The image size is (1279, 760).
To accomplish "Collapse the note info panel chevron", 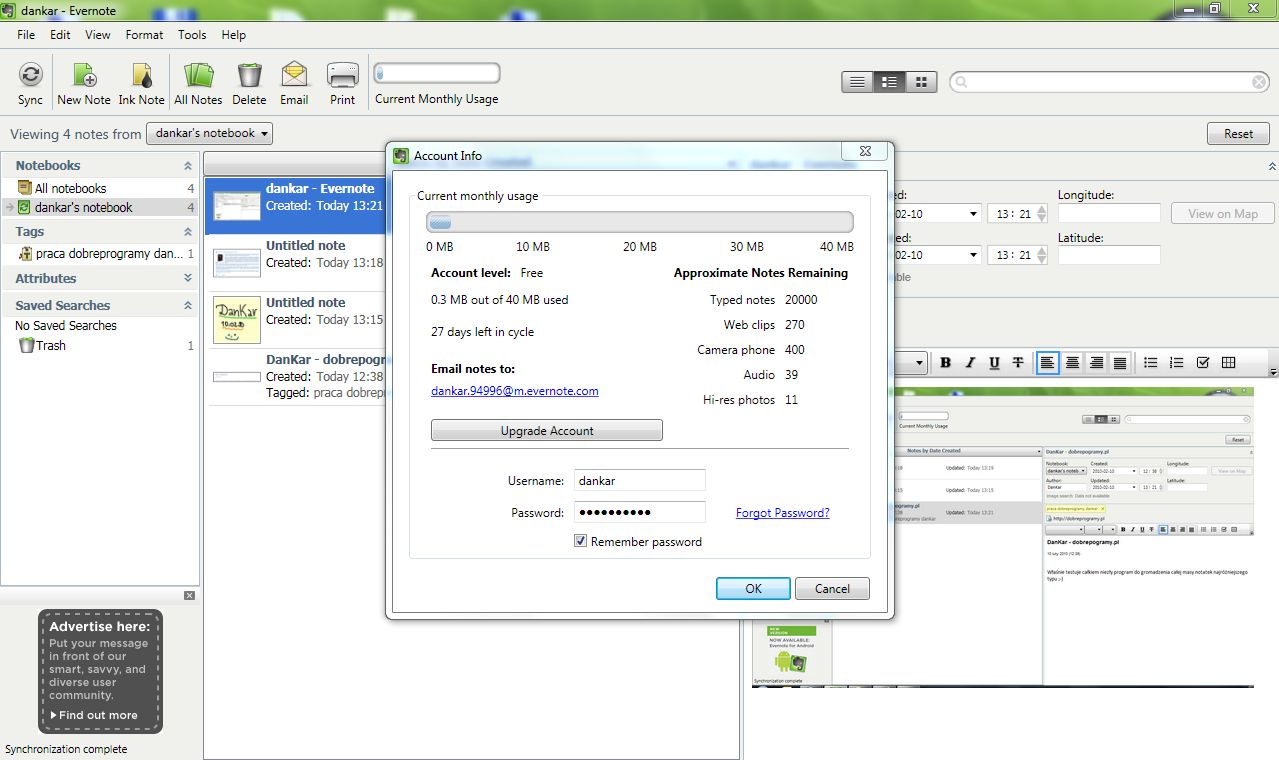I will coord(1272,166).
